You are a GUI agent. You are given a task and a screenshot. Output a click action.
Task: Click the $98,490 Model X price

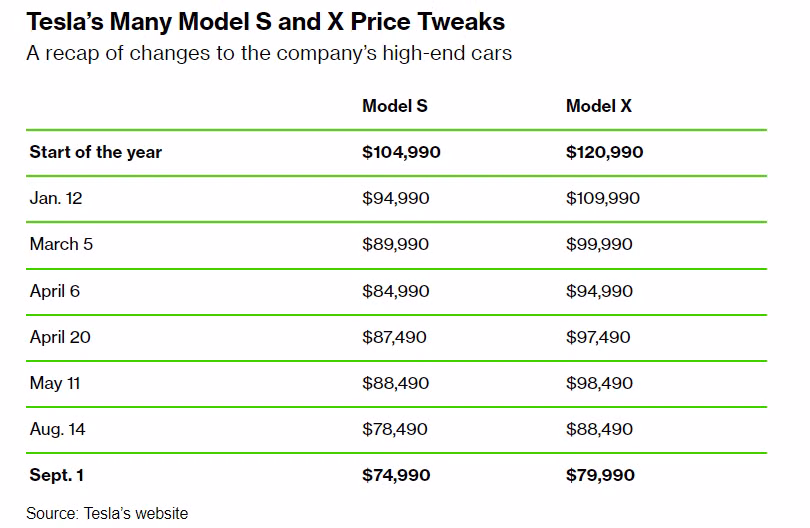599,383
